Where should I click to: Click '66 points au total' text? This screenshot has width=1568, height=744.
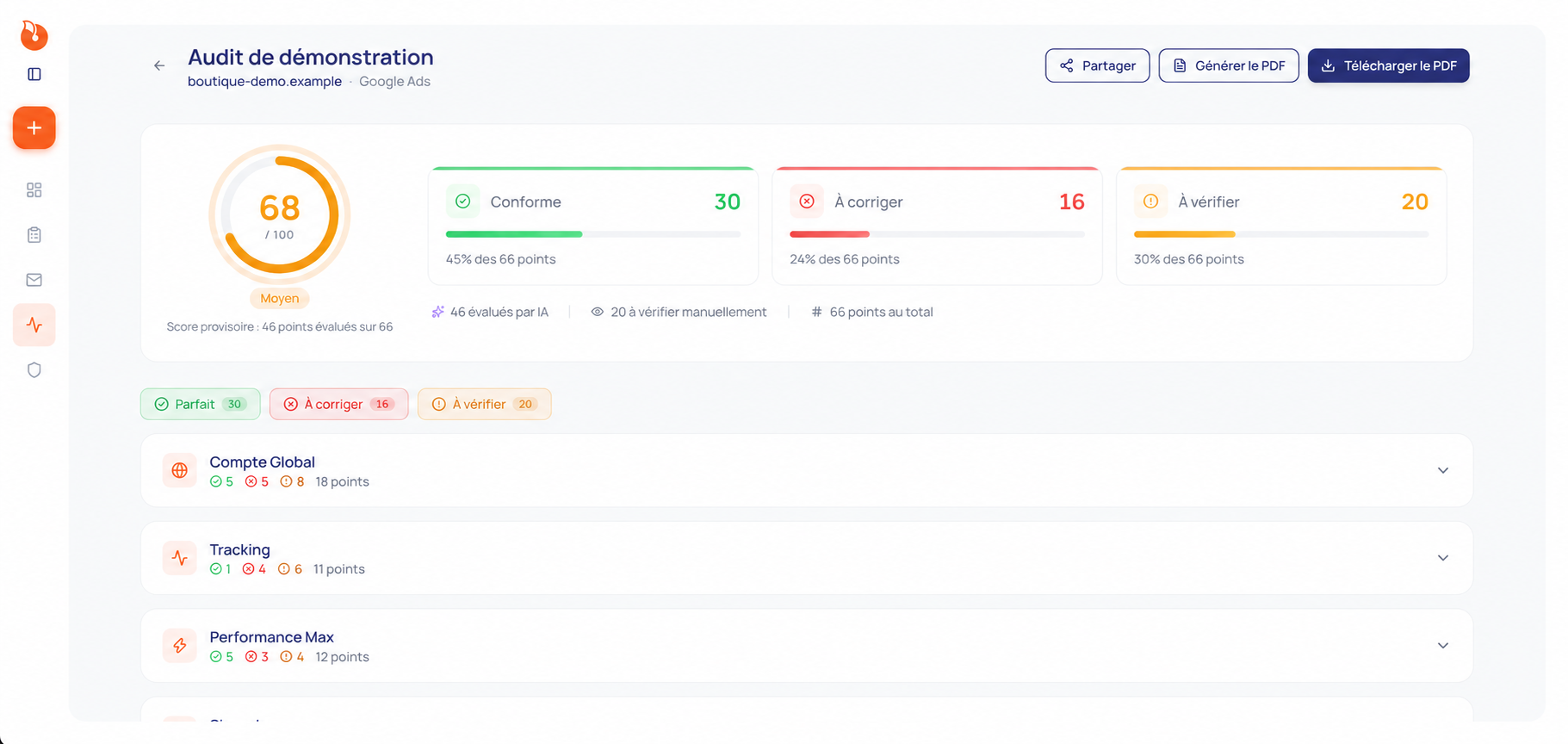(881, 312)
